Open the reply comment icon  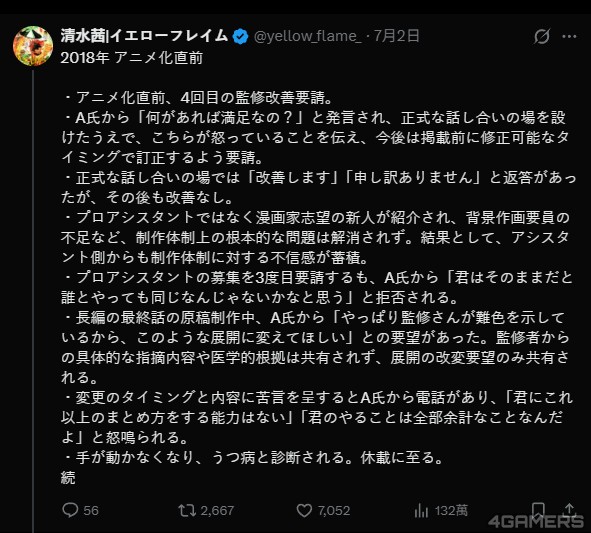70,510
